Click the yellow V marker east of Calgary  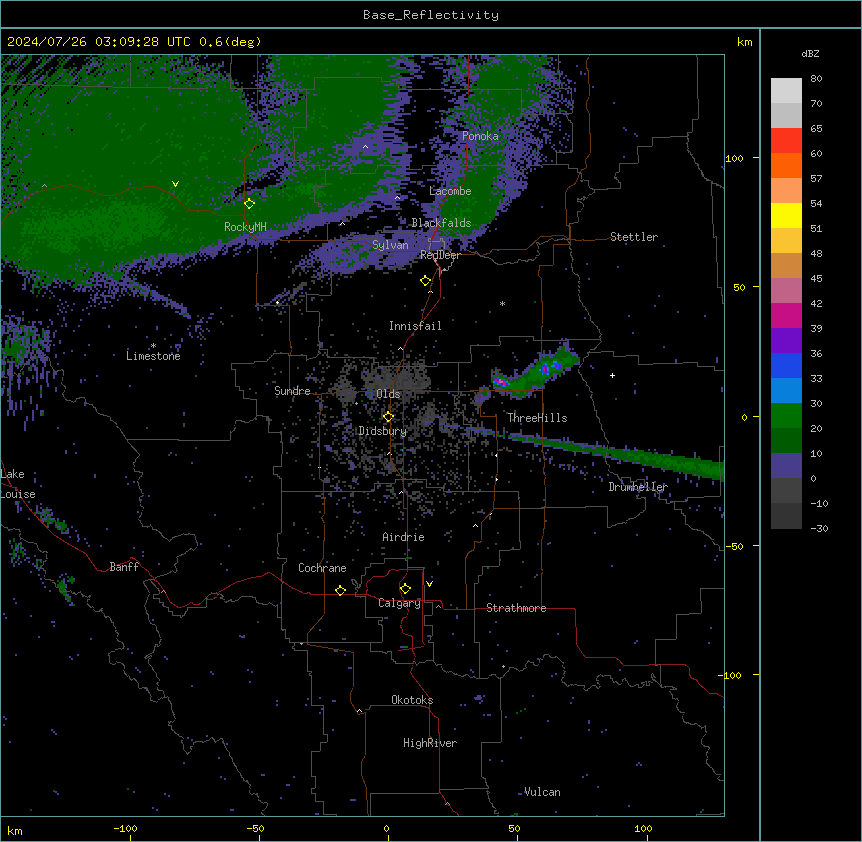click(x=429, y=584)
